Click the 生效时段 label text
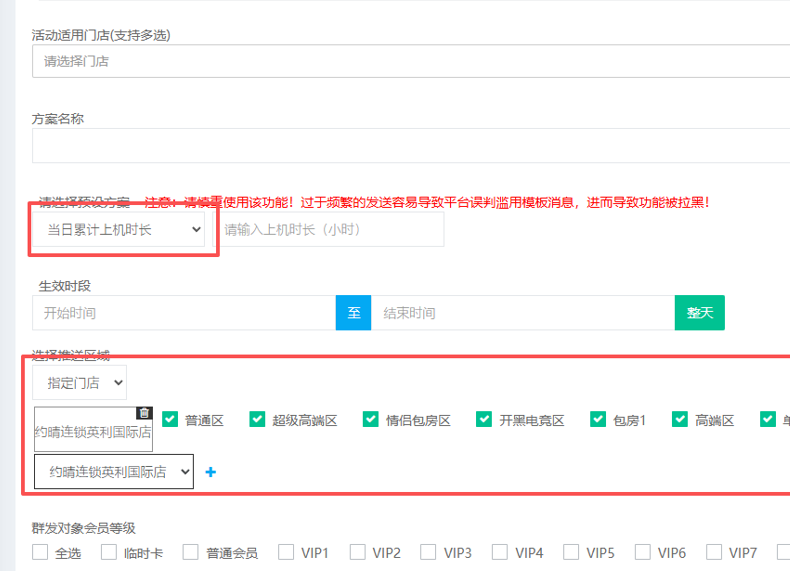This screenshot has width=790, height=571. point(64,286)
